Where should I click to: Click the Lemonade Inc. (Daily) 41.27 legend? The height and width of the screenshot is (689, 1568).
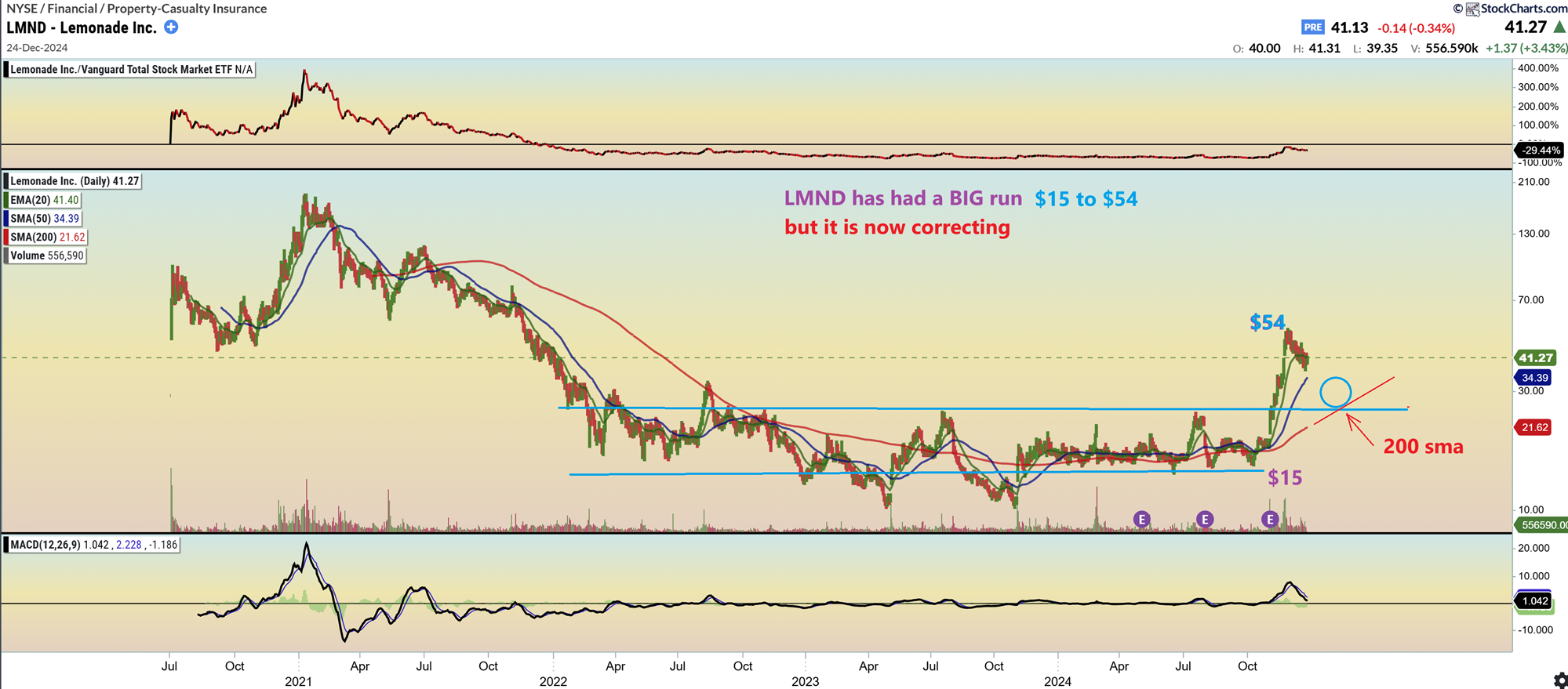click(x=74, y=181)
